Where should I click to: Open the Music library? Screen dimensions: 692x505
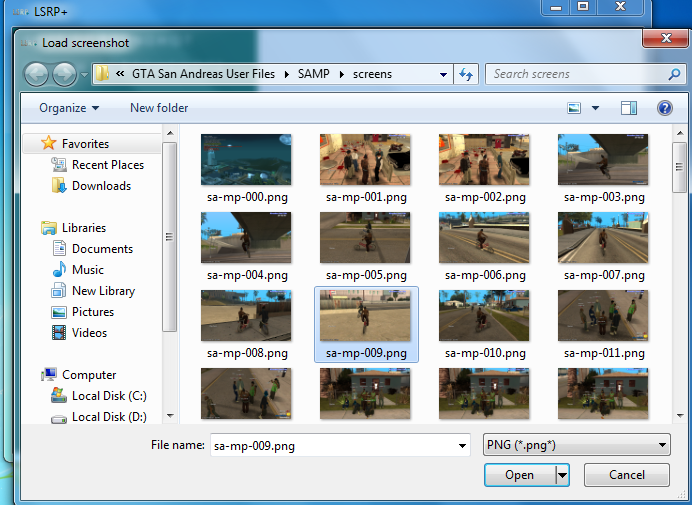click(x=87, y=270)
